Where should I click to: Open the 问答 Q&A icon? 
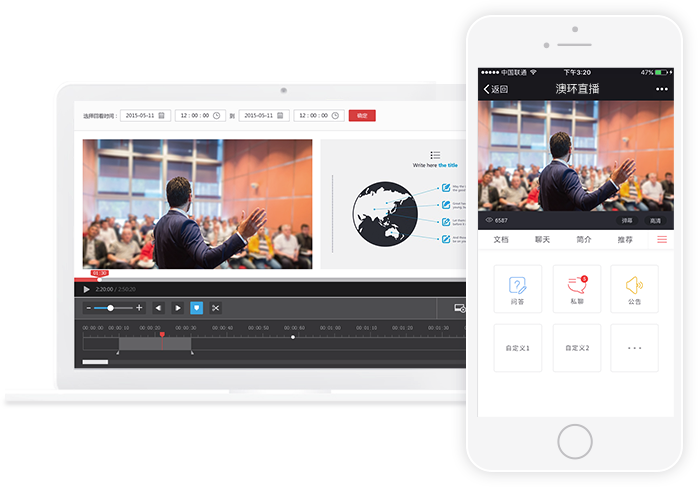(x=518, y=289)
